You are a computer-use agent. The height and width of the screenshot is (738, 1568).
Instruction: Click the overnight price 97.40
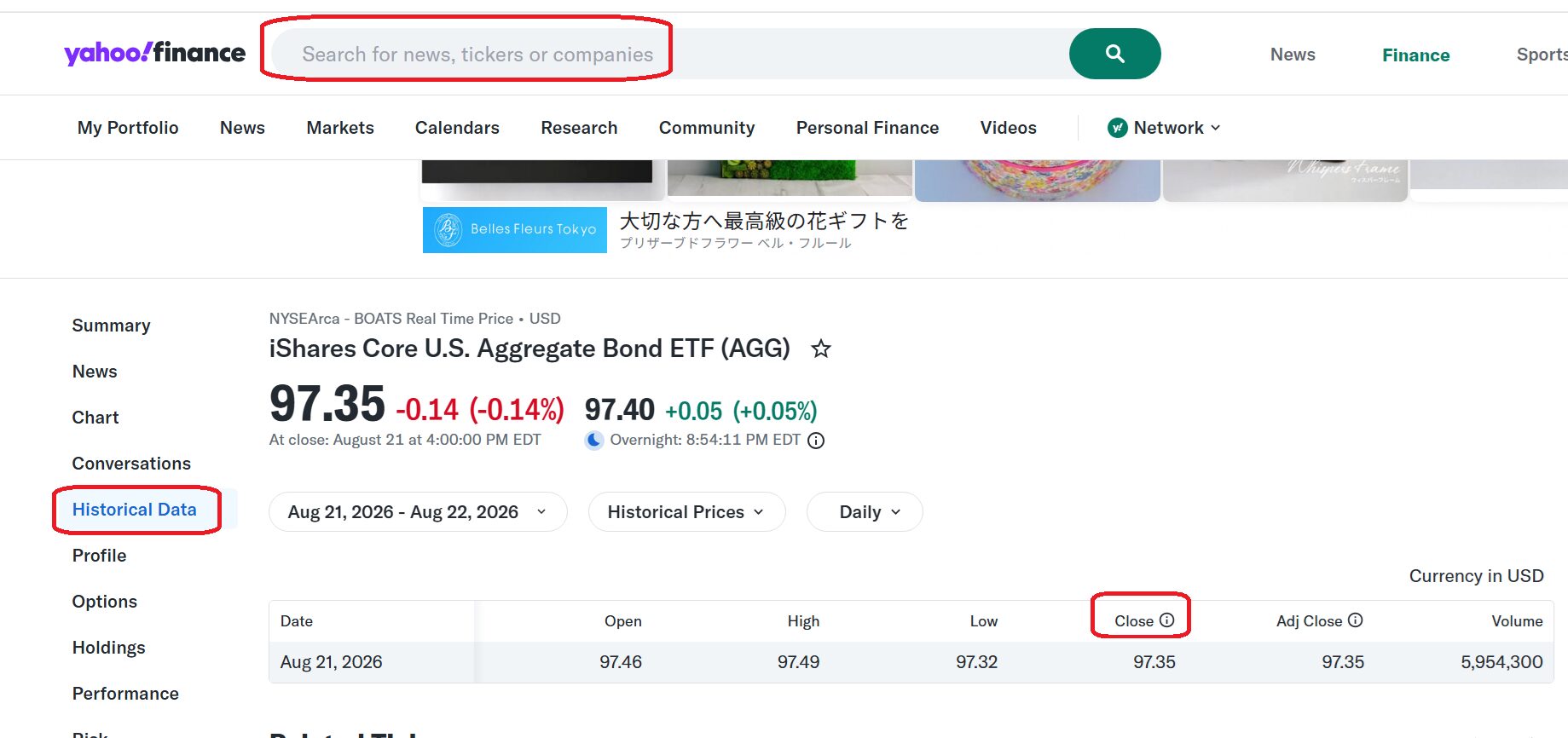620,410
